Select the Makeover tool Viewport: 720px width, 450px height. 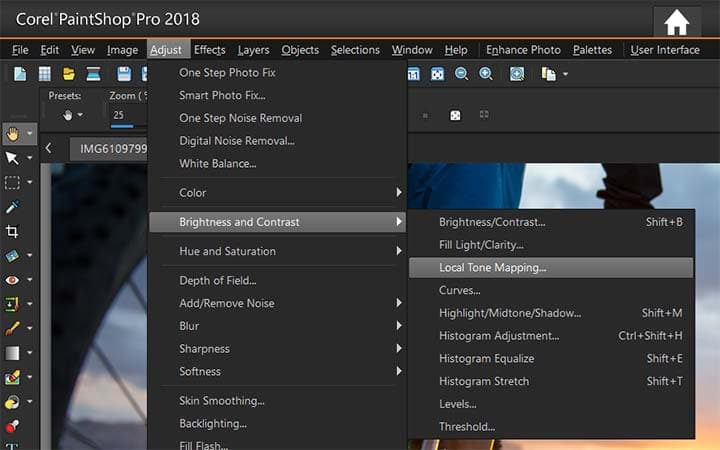click(x=12, y=304)
